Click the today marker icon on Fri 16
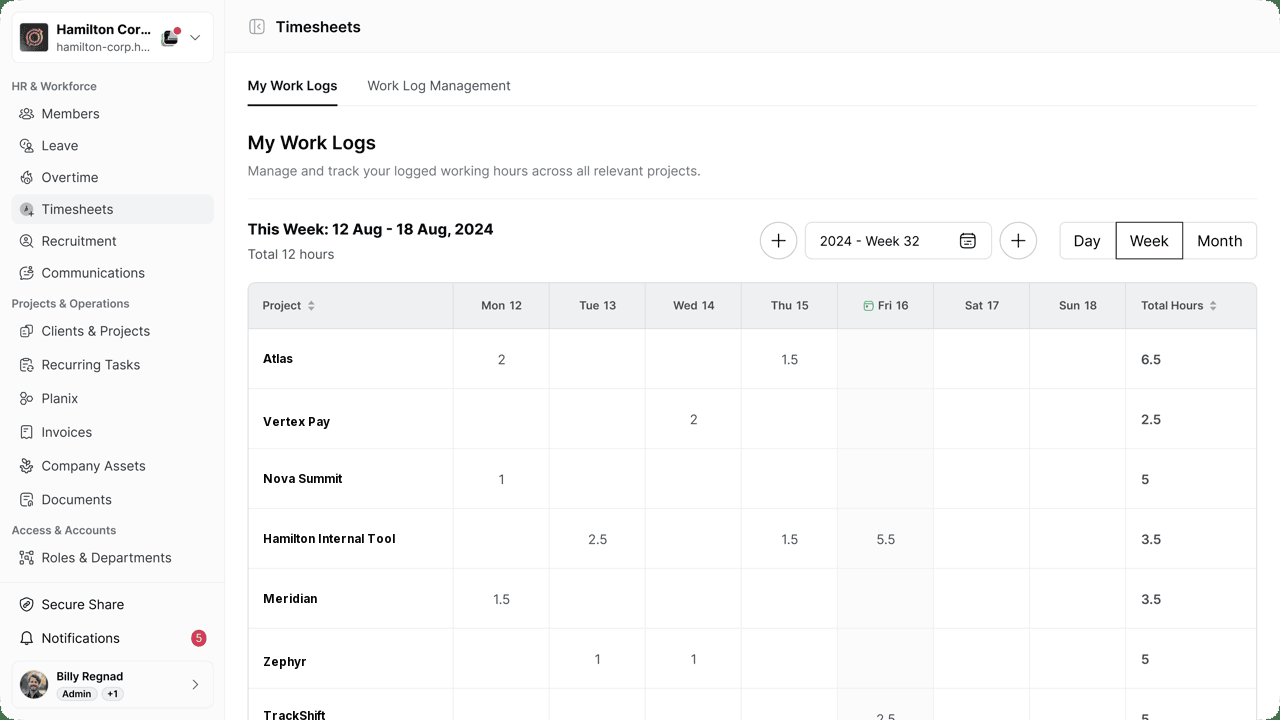 click(x=868, y=306)
